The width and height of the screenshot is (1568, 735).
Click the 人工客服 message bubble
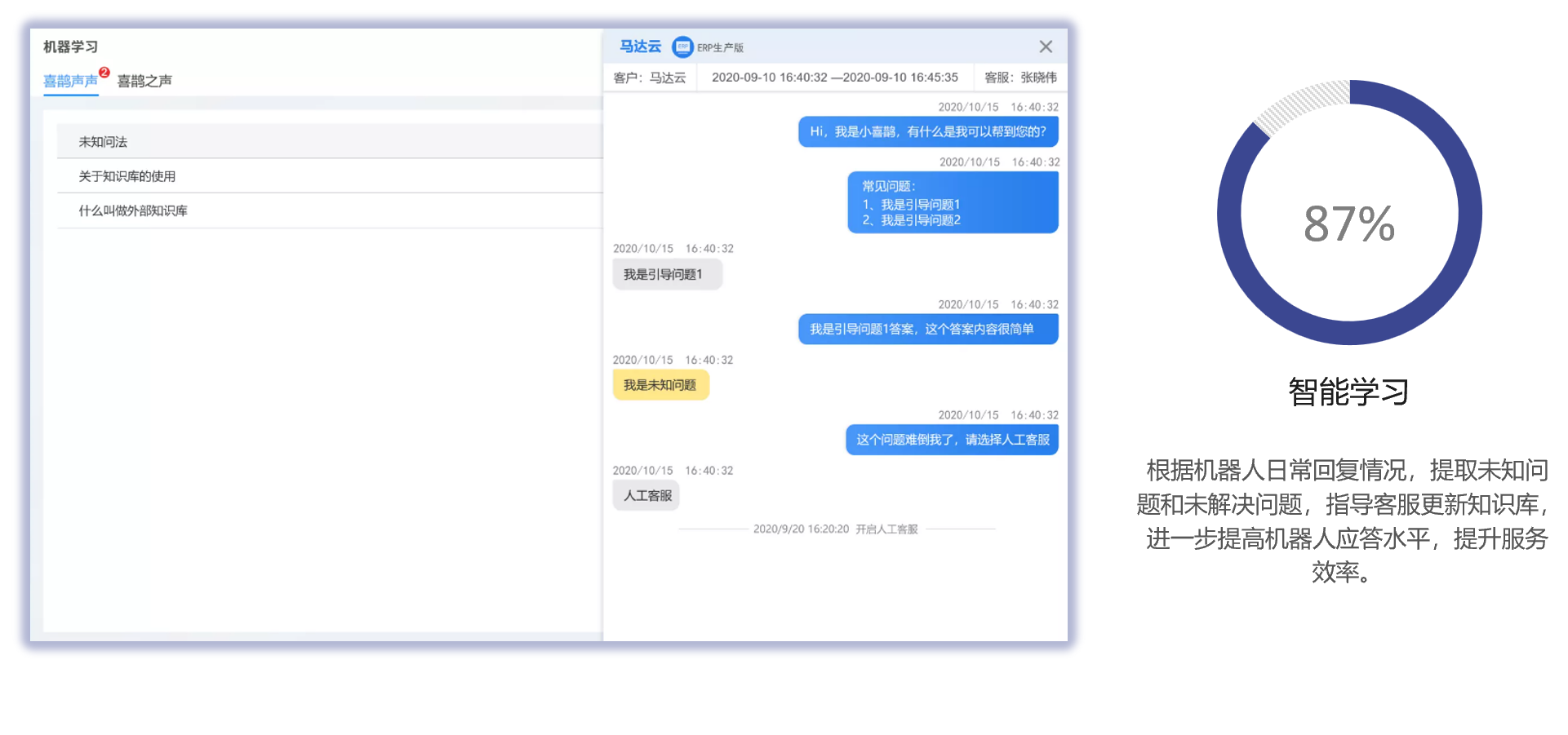click(x=646, y=496)
